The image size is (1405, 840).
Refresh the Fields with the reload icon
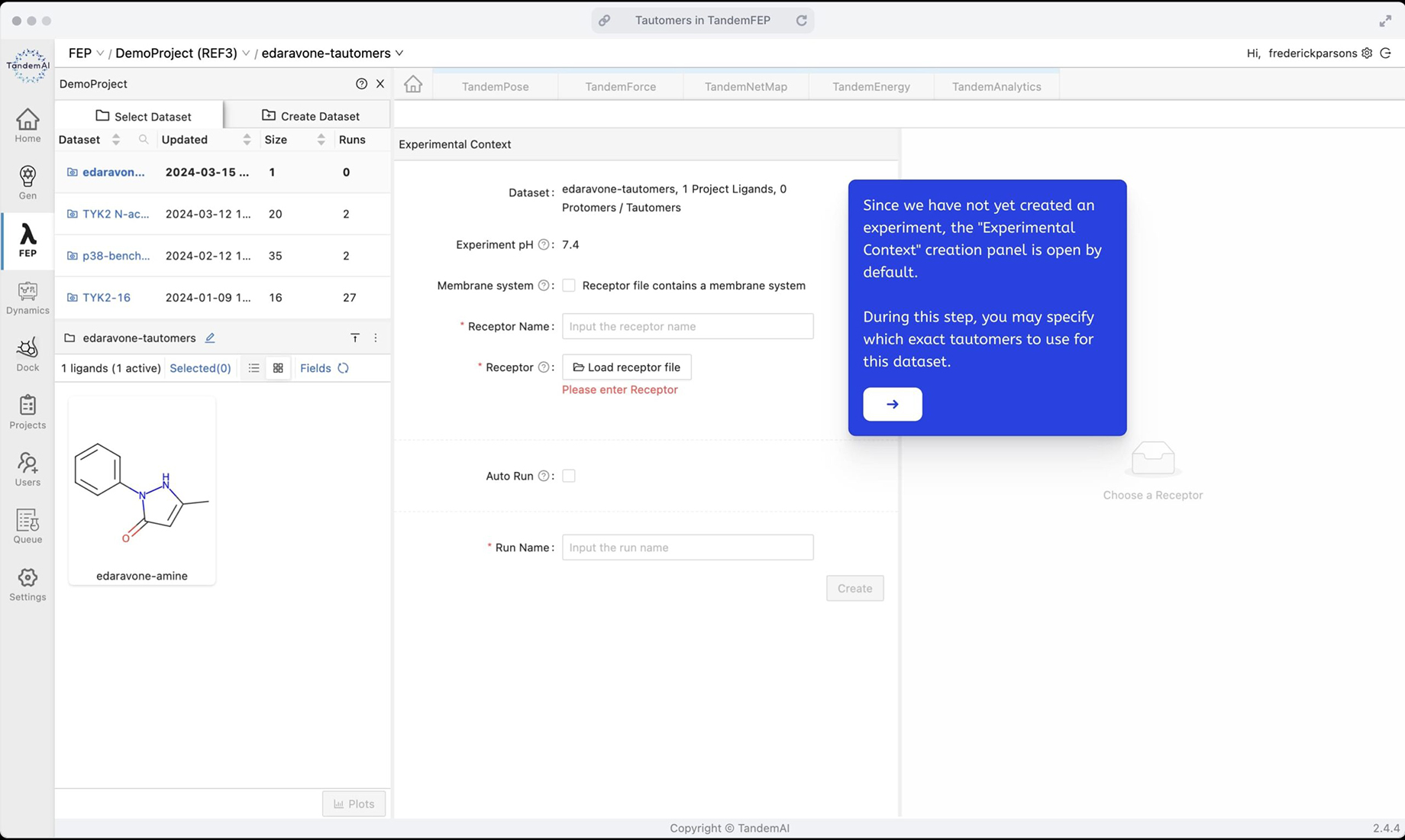point(344,368)
